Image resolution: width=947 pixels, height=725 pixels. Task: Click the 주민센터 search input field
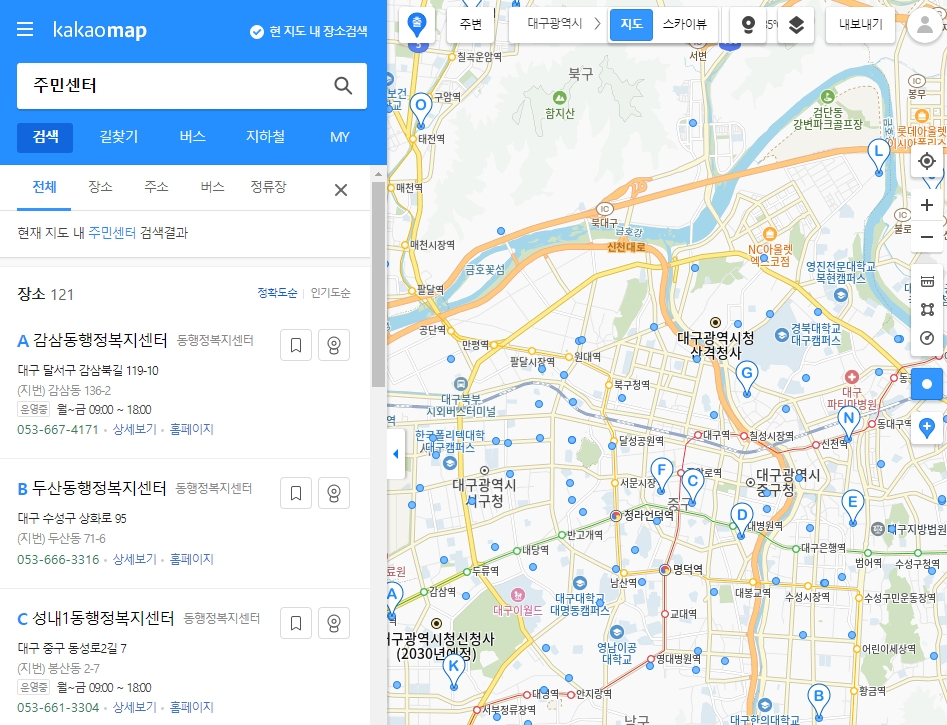(x=150, y=87)
